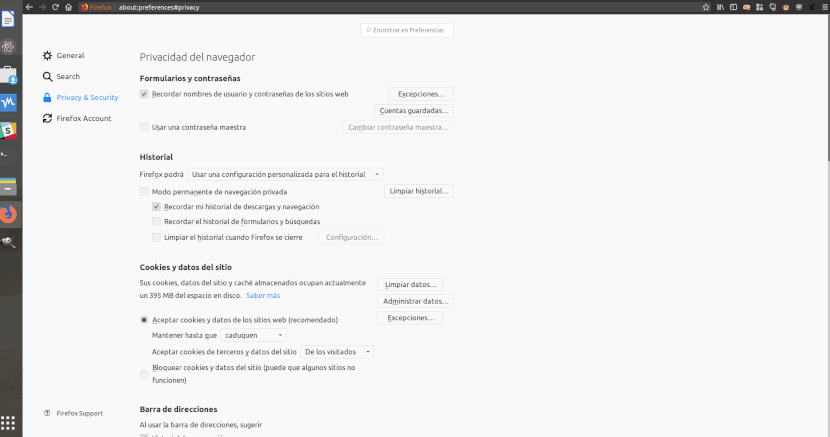The height and width of the screenshot is (437, 830).
Task: Open the Firefox hamburger menu
Action: tap(824, 6)
